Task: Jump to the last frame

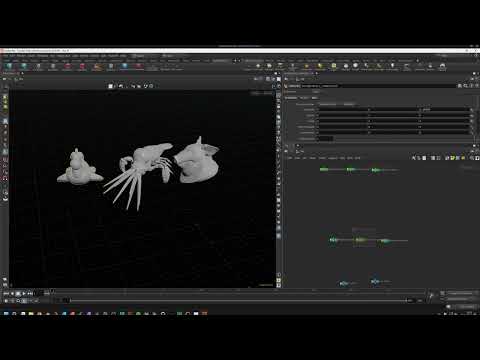Action: 30,293
